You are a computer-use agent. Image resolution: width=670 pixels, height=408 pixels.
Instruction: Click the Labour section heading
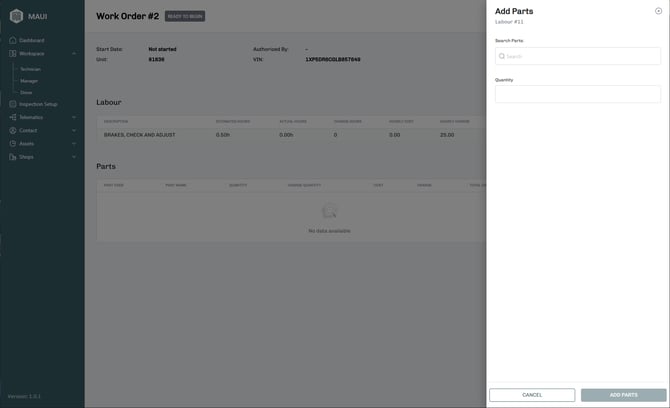(109, 102)
